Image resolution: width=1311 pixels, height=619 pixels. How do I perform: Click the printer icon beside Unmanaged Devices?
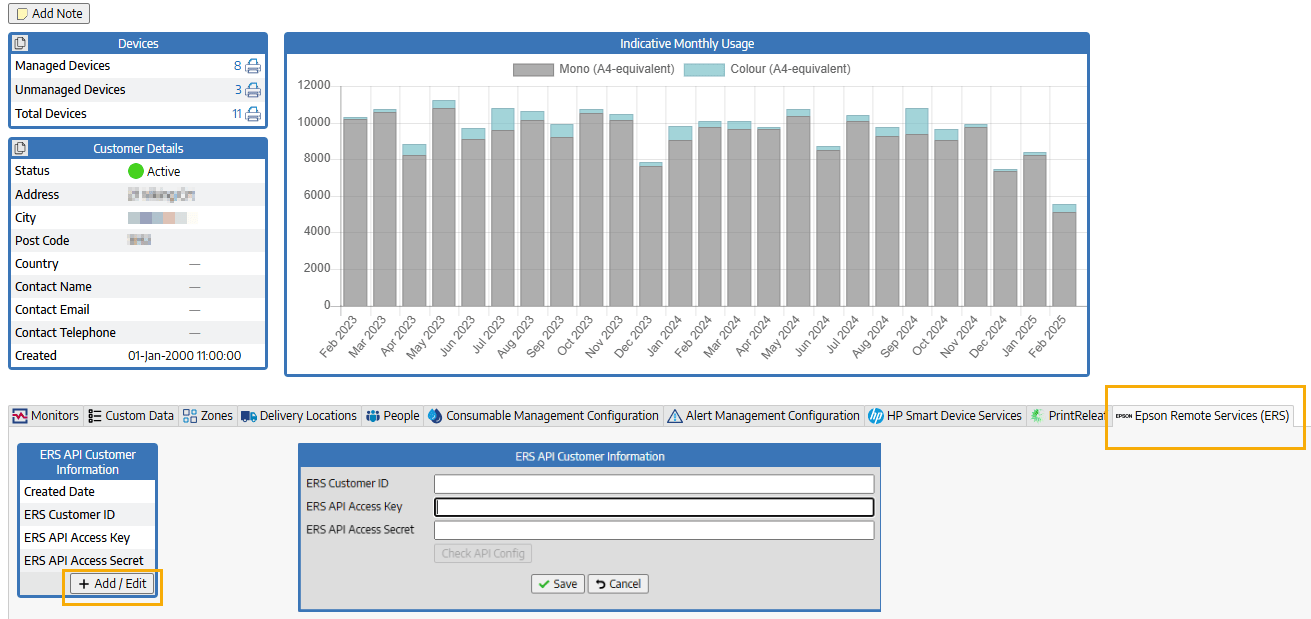253,90
